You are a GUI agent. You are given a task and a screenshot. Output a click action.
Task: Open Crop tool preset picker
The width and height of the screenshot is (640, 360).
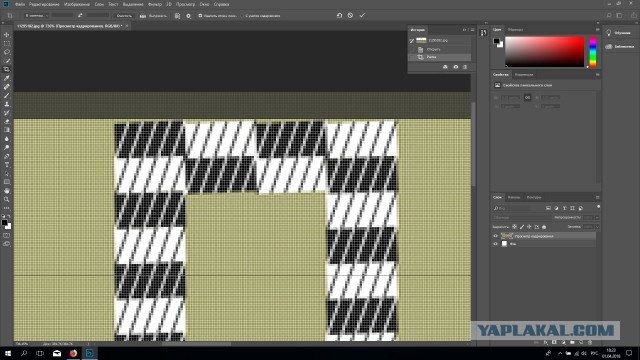point(11,16)
